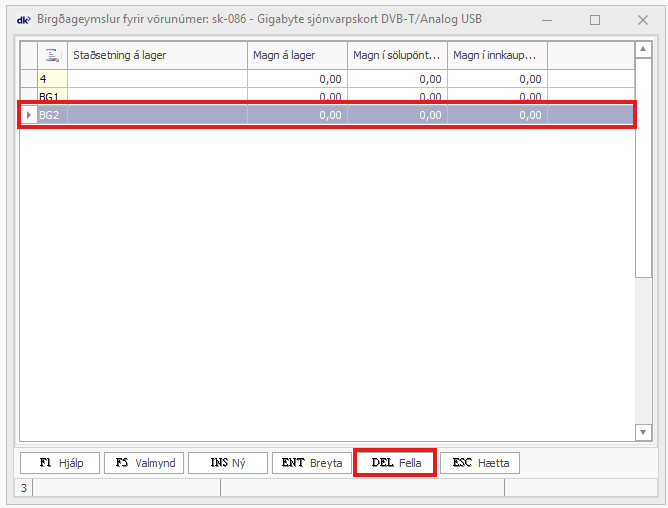Close the Birgðageymslur window
Image resolution: width=668 pixels, height=508 pixels.
pos(641,20)
